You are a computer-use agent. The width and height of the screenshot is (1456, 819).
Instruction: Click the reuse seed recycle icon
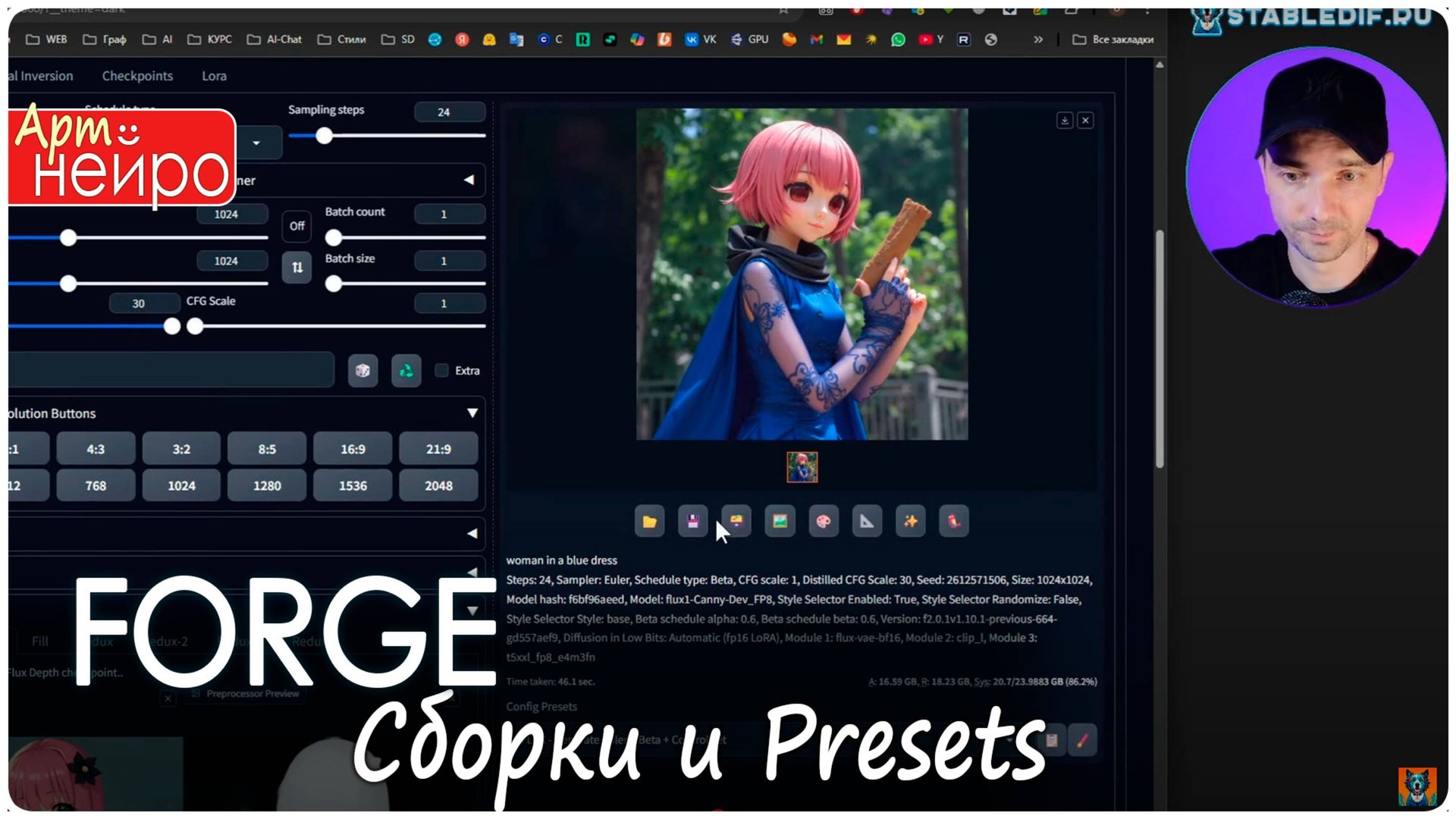(406, 371)
